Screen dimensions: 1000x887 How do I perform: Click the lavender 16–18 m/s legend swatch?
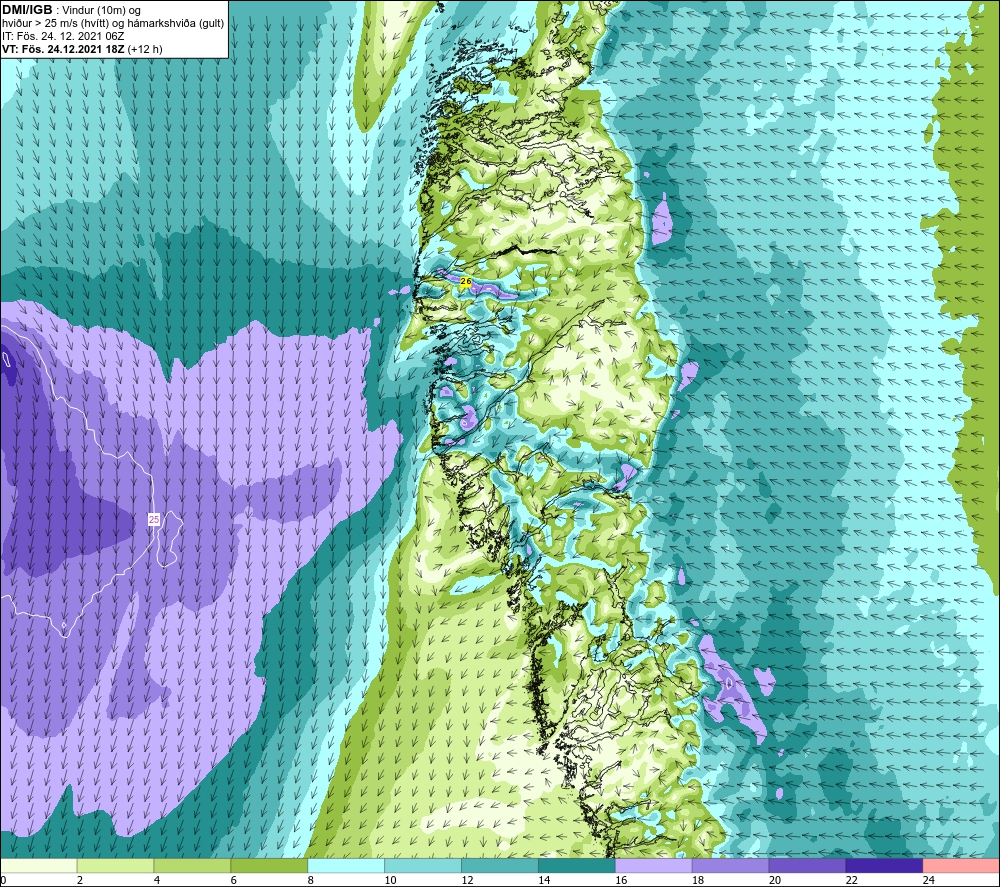[x=654, y=865]
